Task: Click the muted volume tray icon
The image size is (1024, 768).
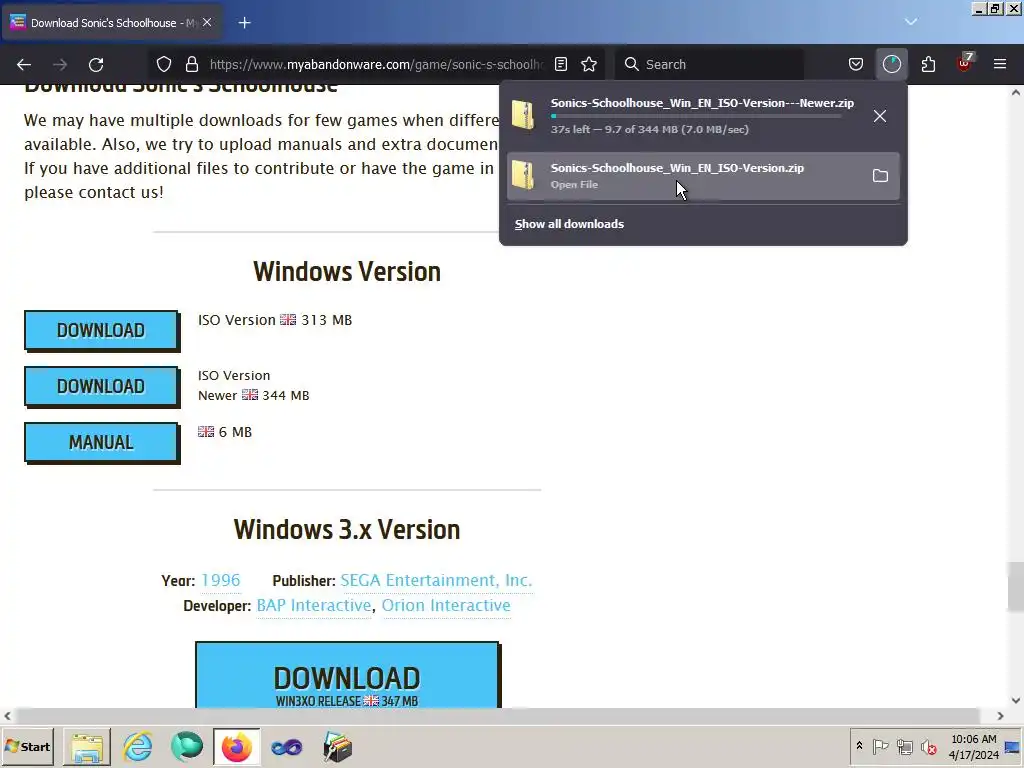Action: (929, 746)
